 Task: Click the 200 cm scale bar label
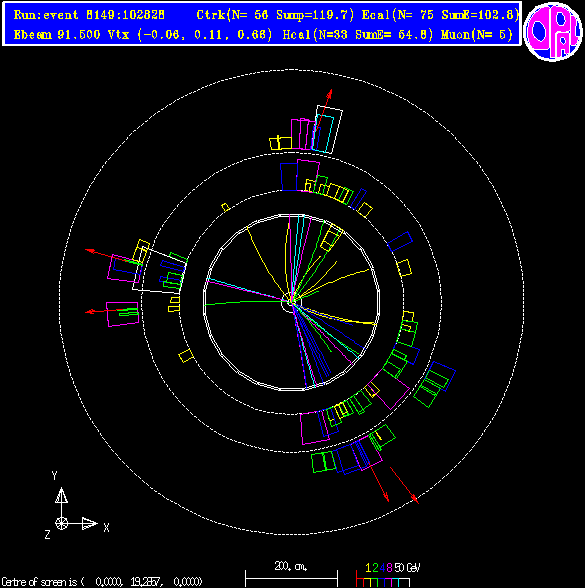(x=291, y=566)
